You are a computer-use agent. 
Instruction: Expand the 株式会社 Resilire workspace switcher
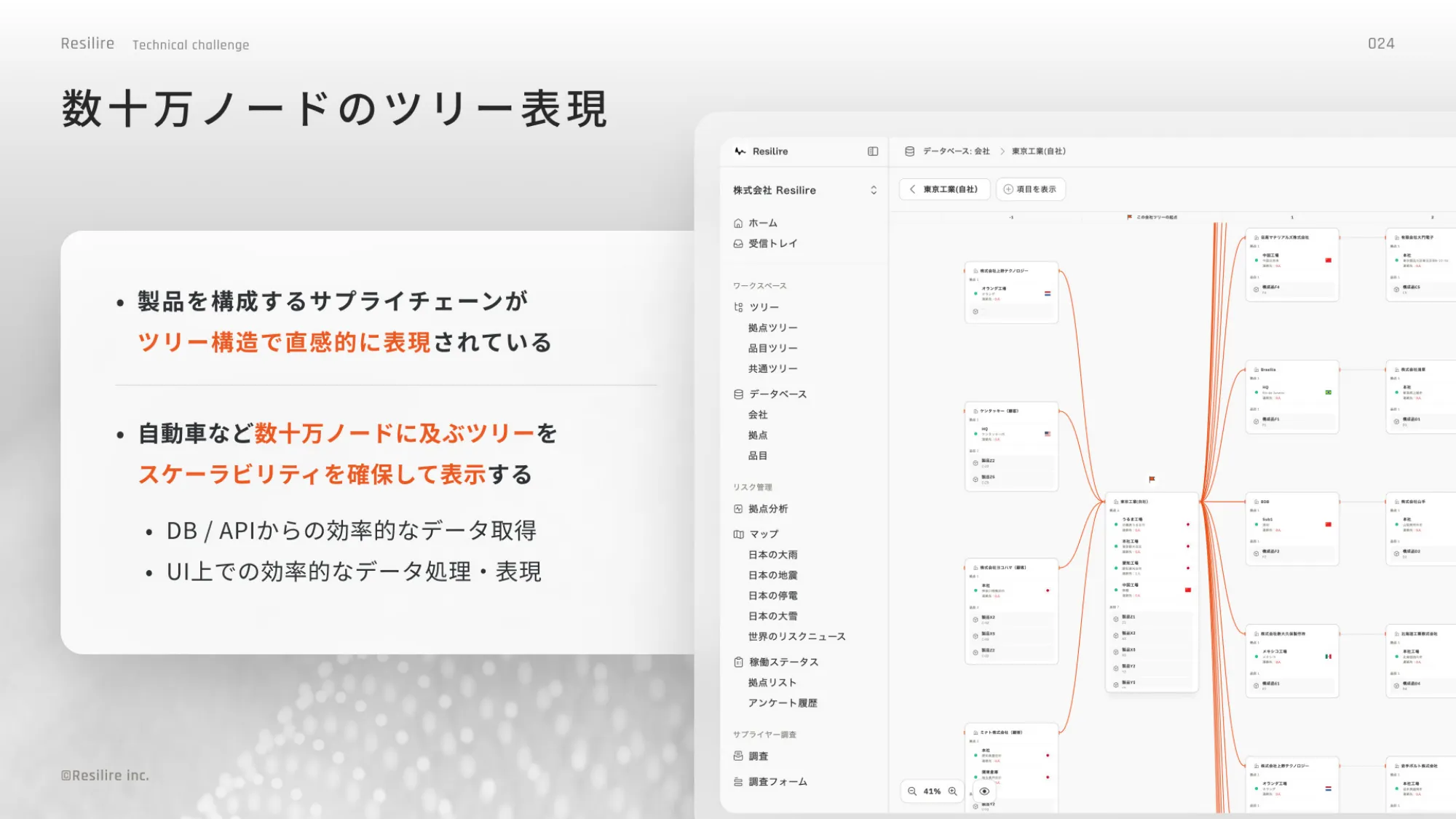(x=873, y=190)
